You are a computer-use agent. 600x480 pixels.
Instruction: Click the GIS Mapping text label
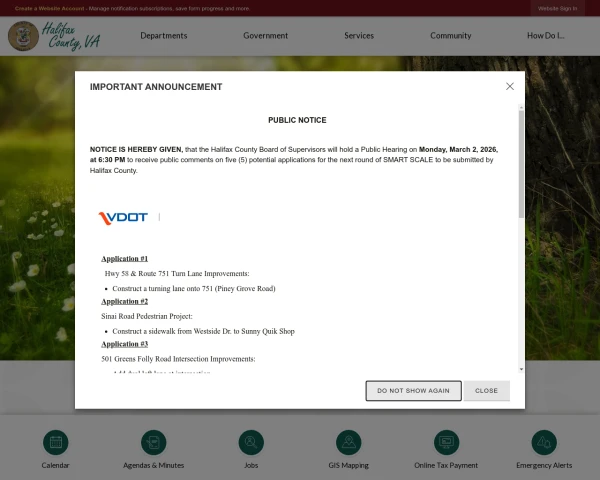349,465
